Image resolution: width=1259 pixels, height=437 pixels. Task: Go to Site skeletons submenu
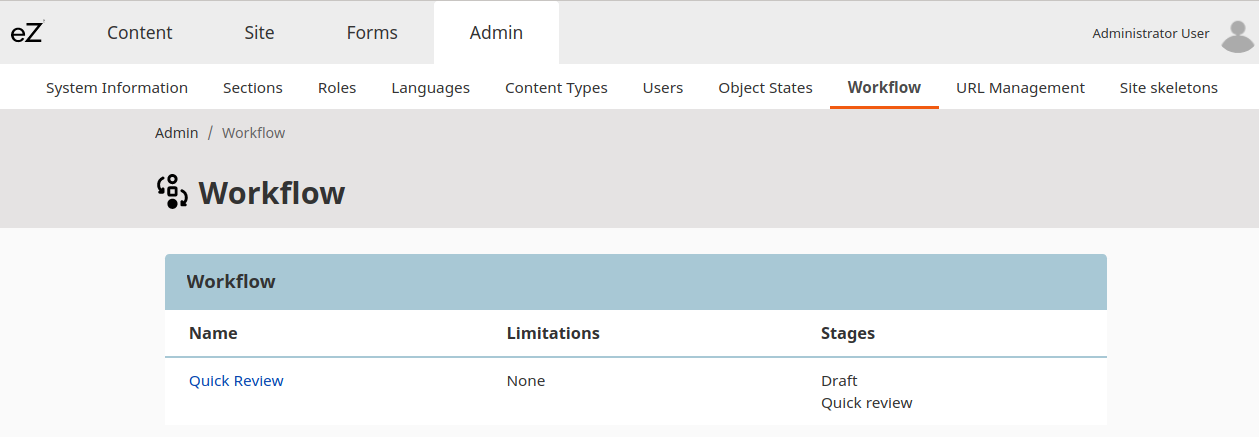click(x=1168, y=88)
